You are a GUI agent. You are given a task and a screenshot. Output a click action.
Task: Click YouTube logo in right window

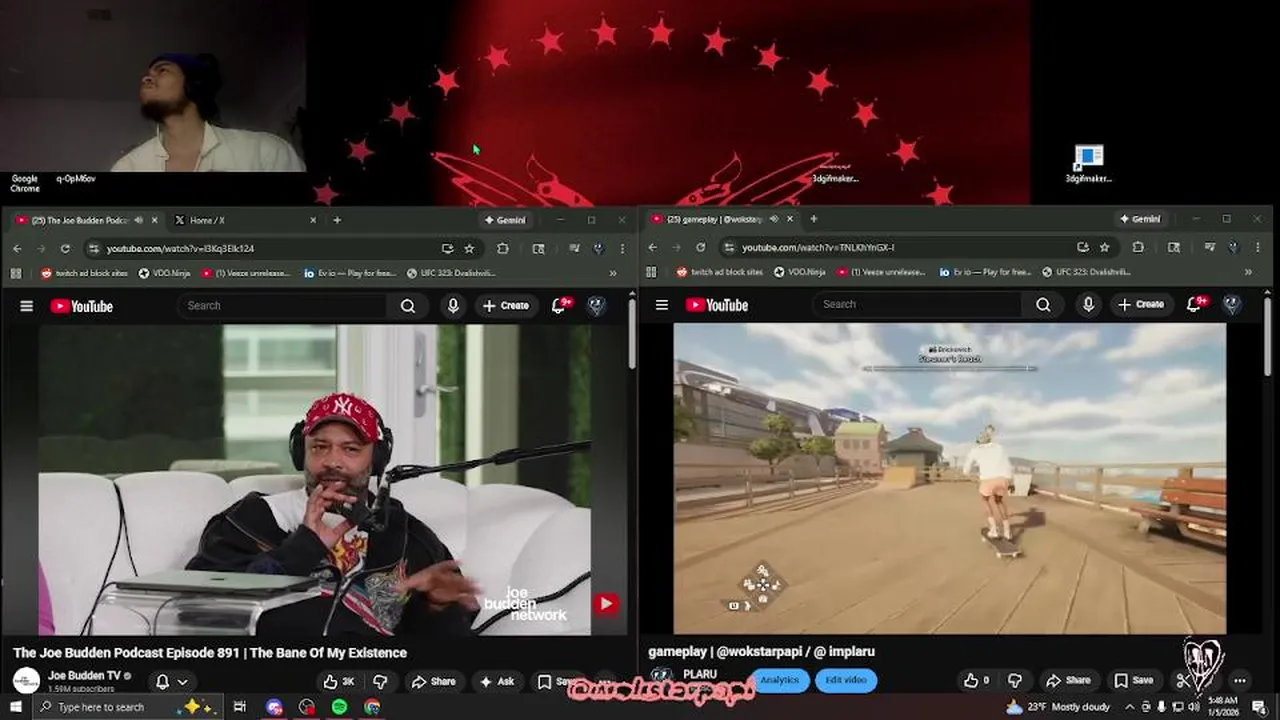pos(717,305)
